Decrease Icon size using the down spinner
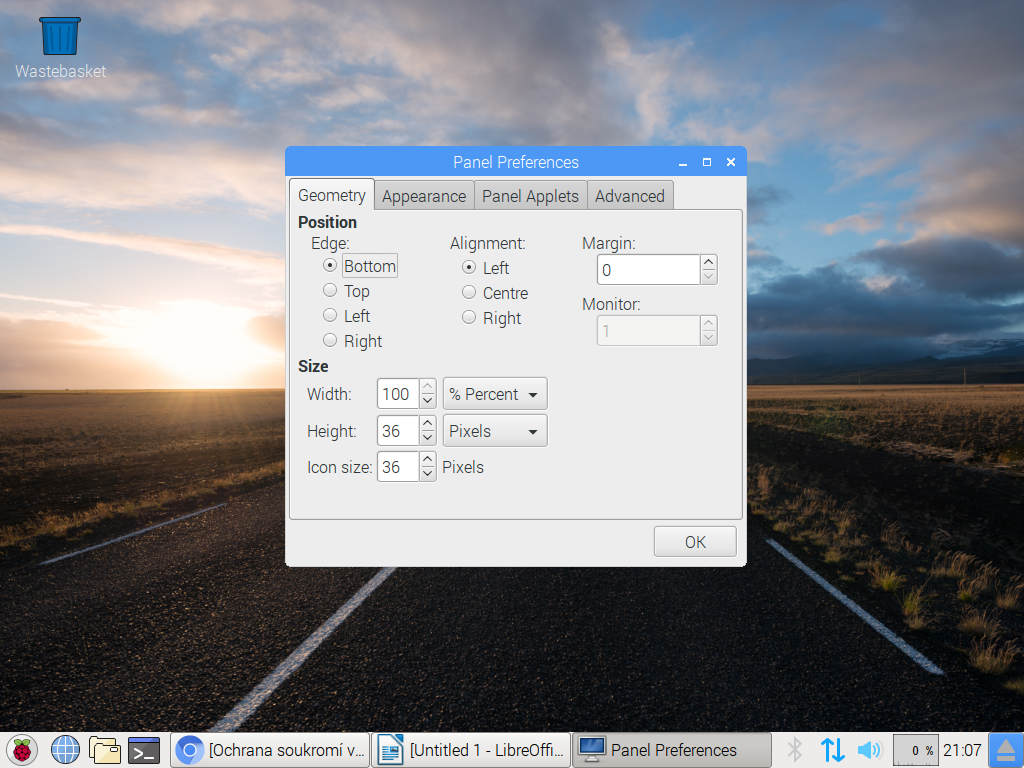This screenshot has height=768, width=1024. [428, 472]
